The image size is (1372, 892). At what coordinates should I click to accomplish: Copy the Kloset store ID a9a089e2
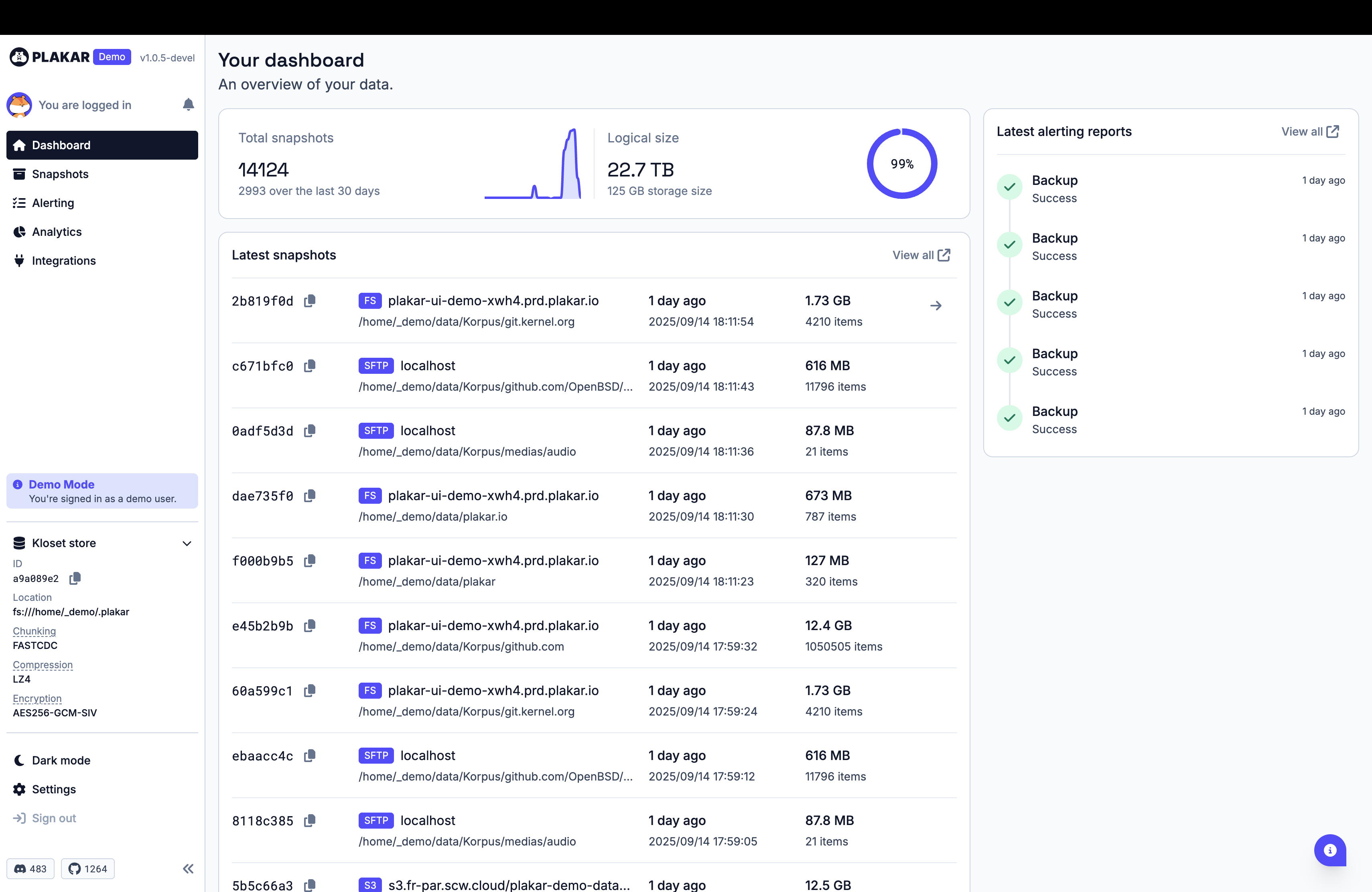click(75, 578)
